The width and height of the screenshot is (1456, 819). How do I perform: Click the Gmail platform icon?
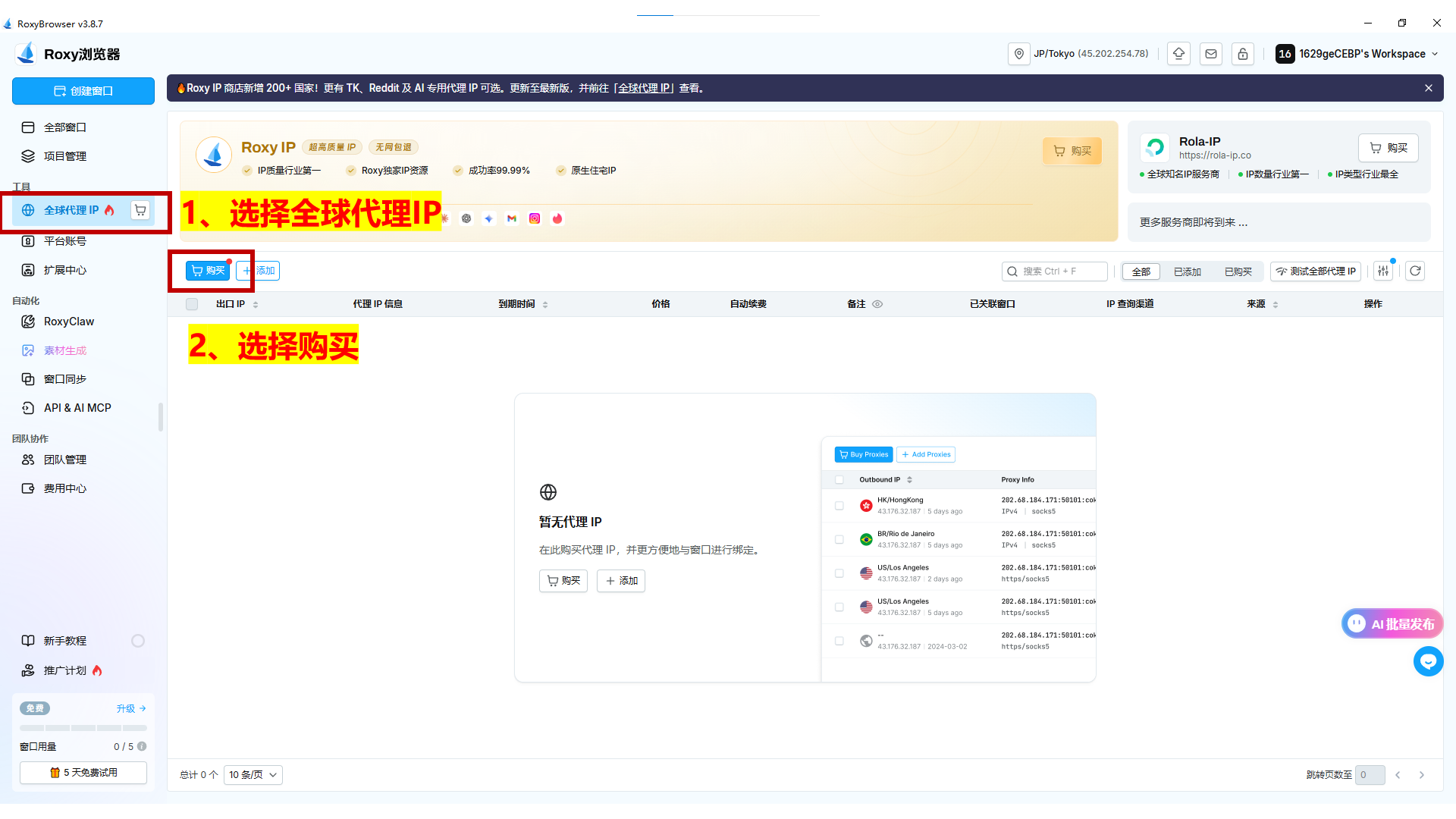pyautogui.click(x=512, y=218)
